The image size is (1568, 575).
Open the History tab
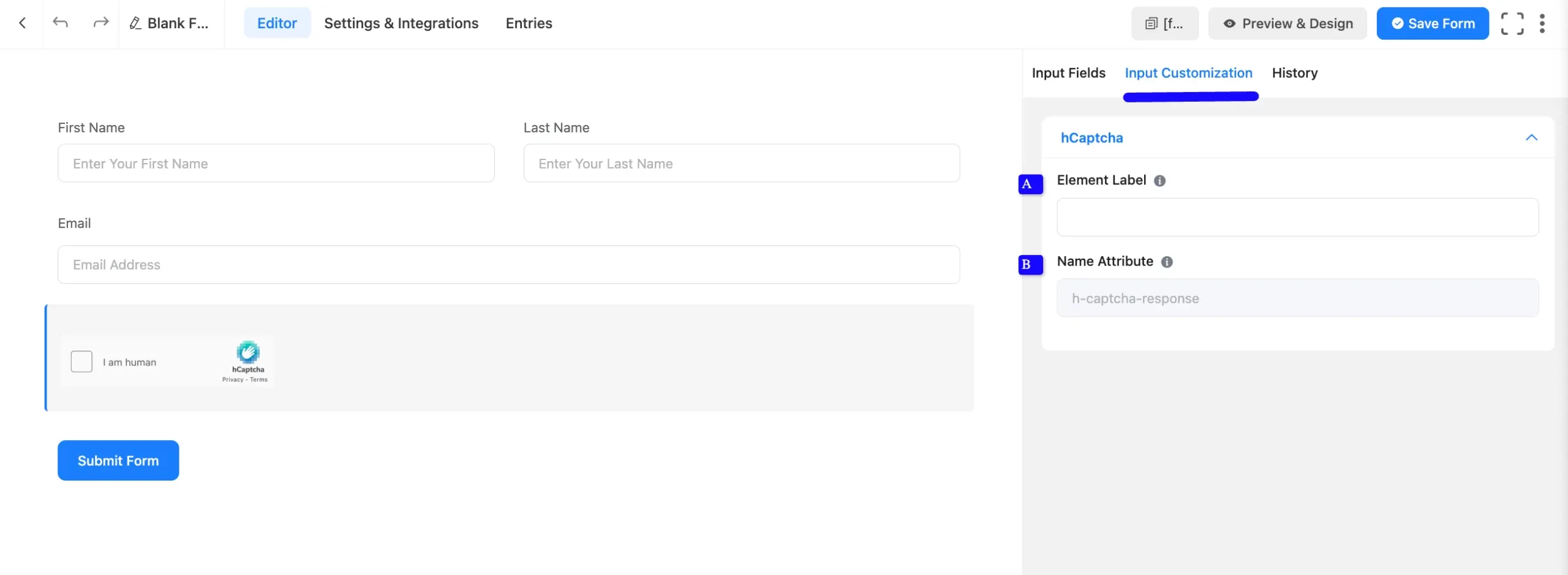coord(1294,73)
